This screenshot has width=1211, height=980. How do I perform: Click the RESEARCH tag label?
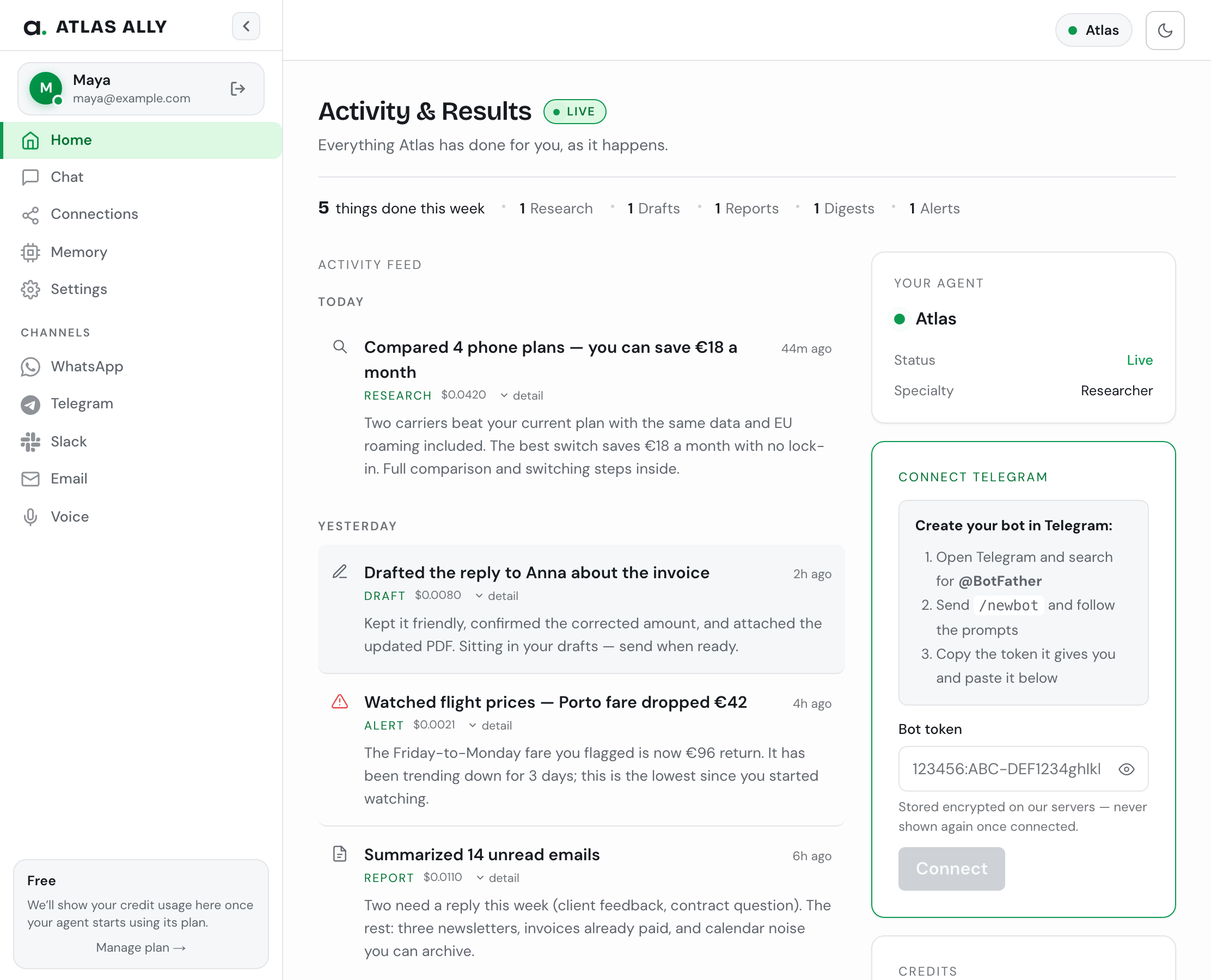[x=397, y=396]
